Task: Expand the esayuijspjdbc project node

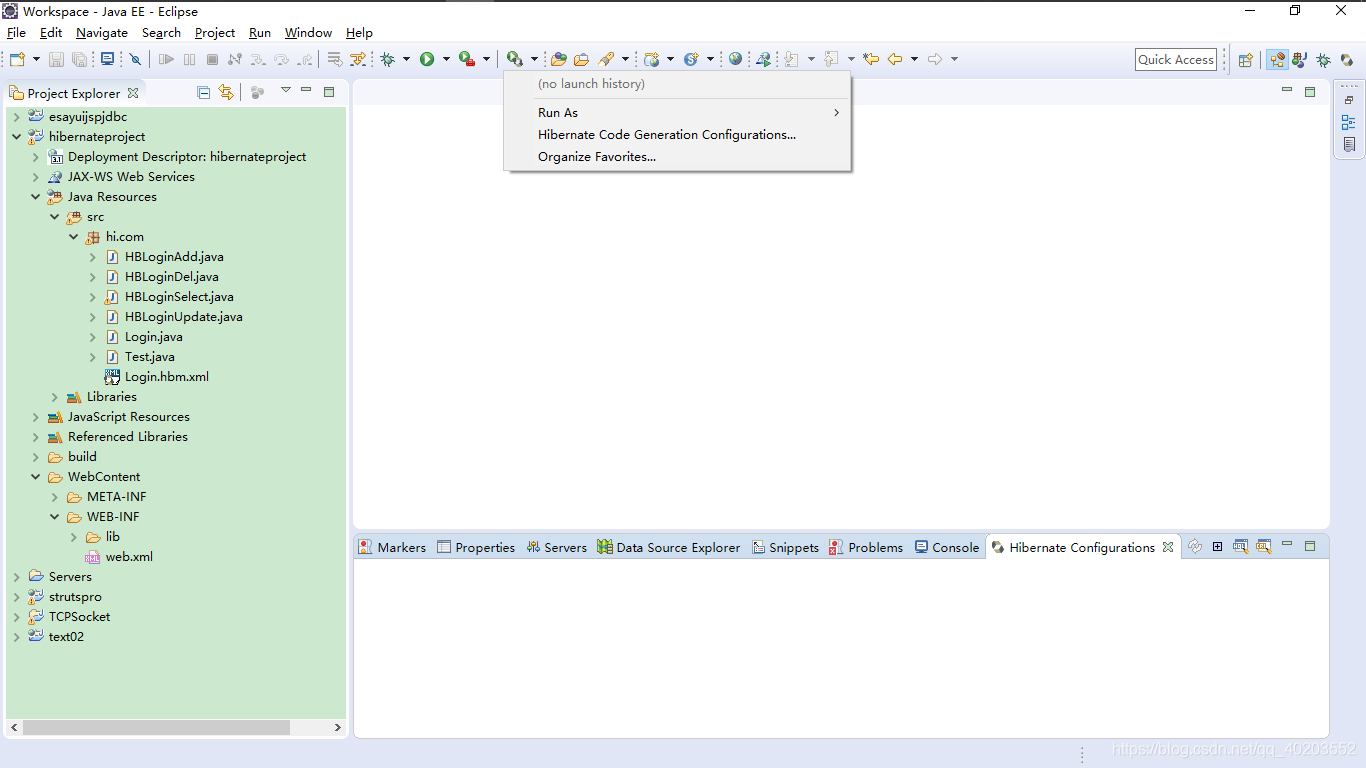Action: [x=16, y=117]
